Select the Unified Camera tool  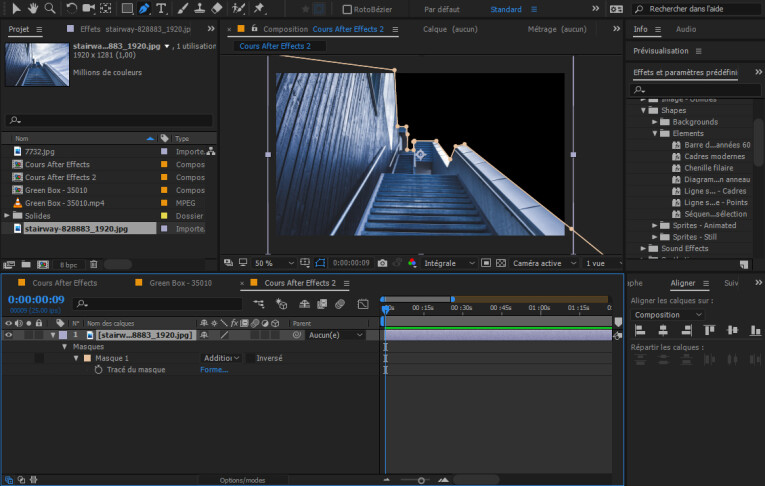click(x=88, y=8)
